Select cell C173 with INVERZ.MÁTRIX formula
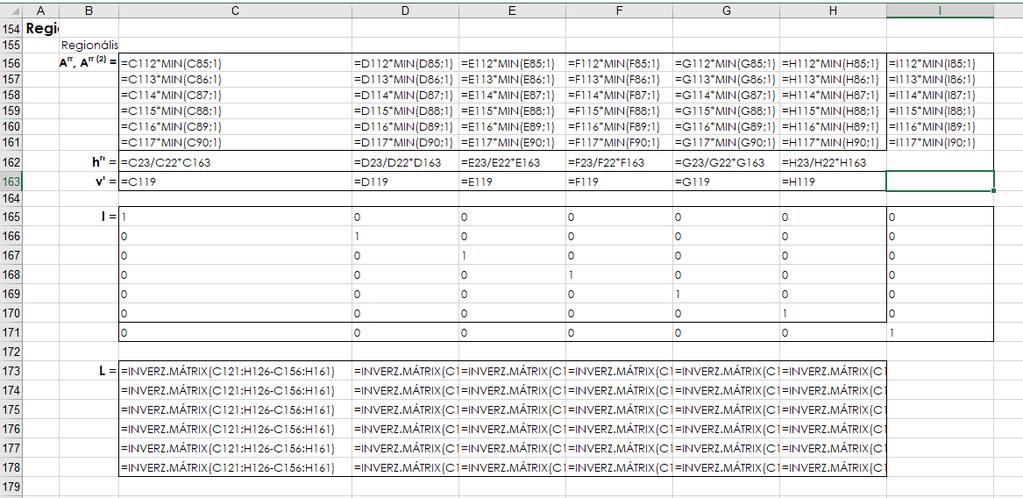1023x498 pixels. coord(236,371)
